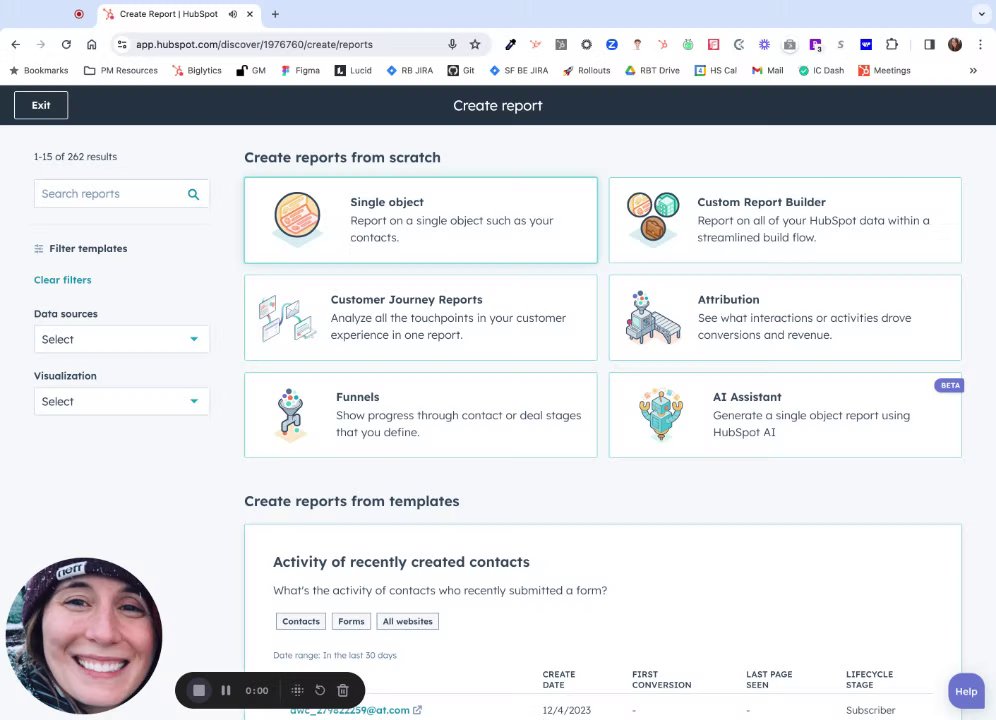
Task: Click the LIFECYCLE STAGE column header
Action: [869, 679]
